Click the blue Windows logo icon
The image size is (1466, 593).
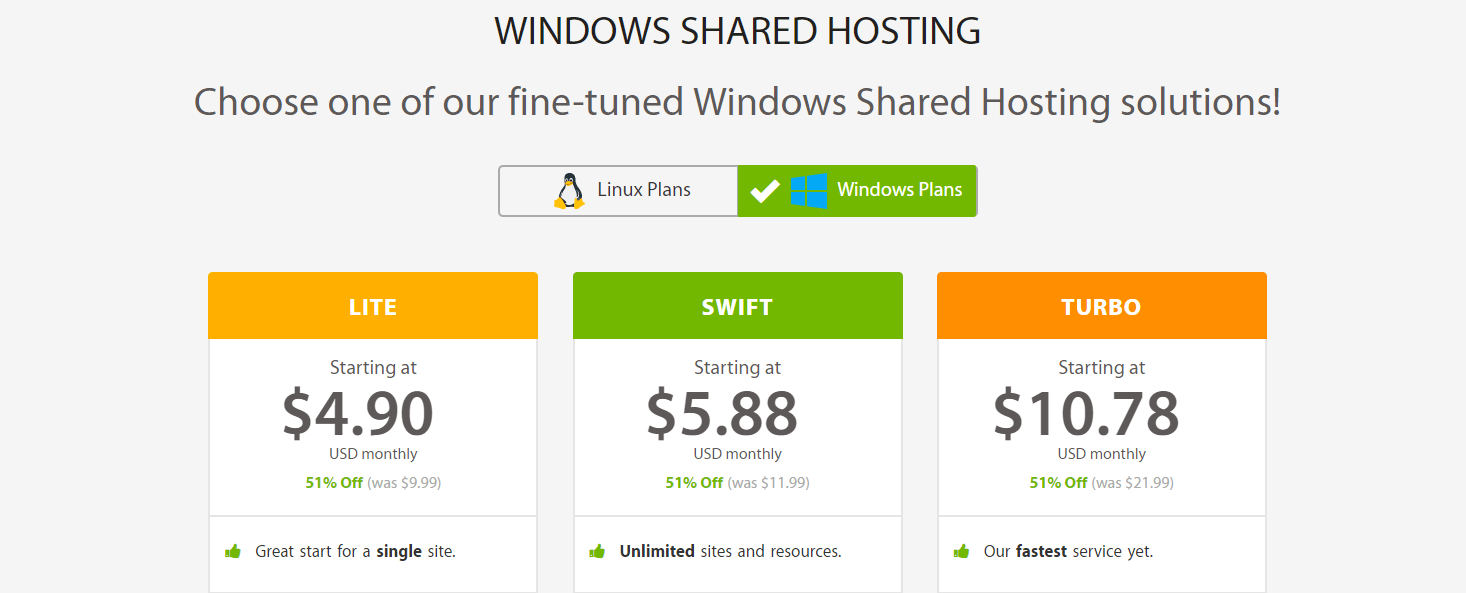[x=809, y=191]
